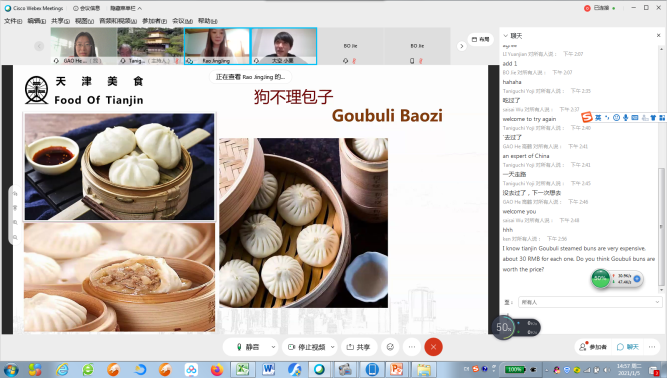
Task: Click the 共享 share button
Action: [358, 347]
